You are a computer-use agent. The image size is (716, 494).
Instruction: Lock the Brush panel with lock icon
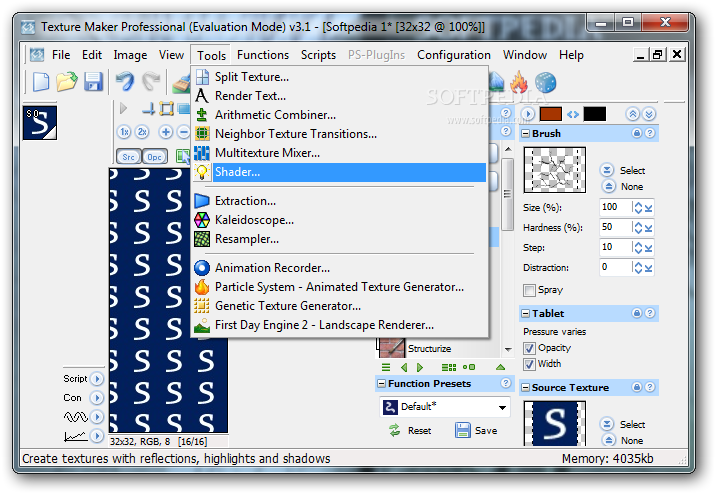[x=637, y=133]
